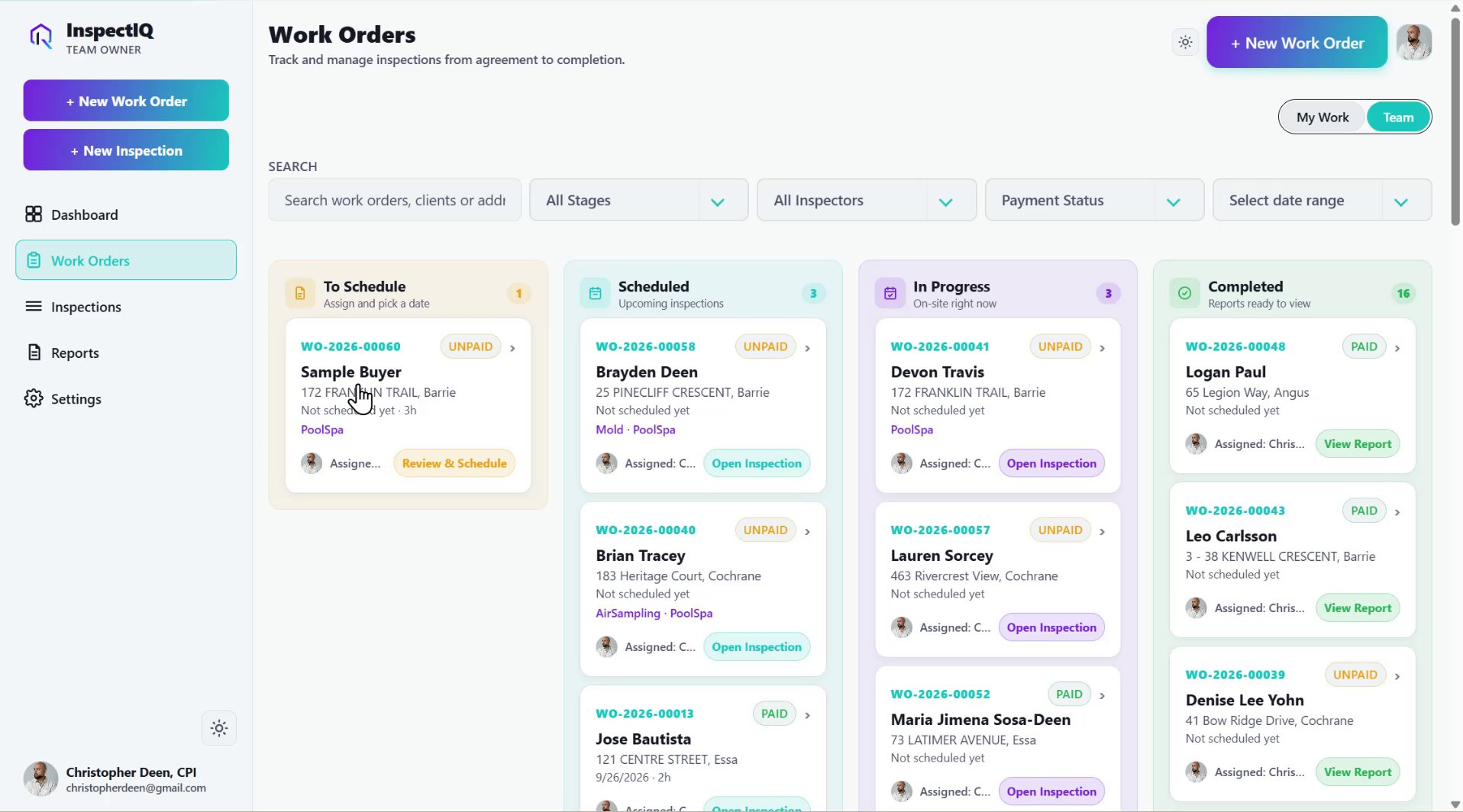Open chevron on WO-2026-00057 card
This screenshot has width=1463, height=812.
coord(1102,531)
